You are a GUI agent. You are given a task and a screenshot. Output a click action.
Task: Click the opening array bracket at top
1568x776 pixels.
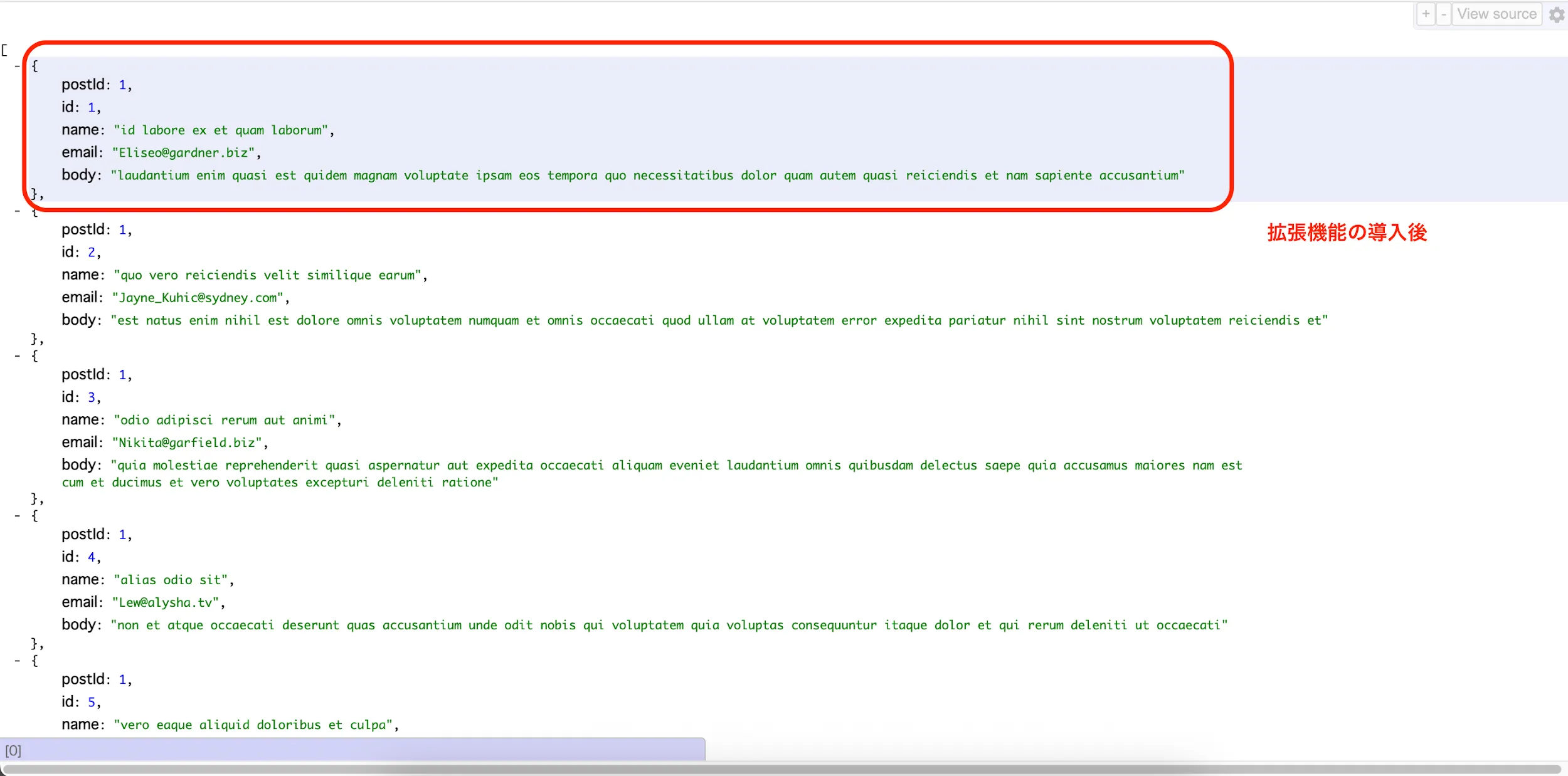pyautogui.click(x=4, y=50)
